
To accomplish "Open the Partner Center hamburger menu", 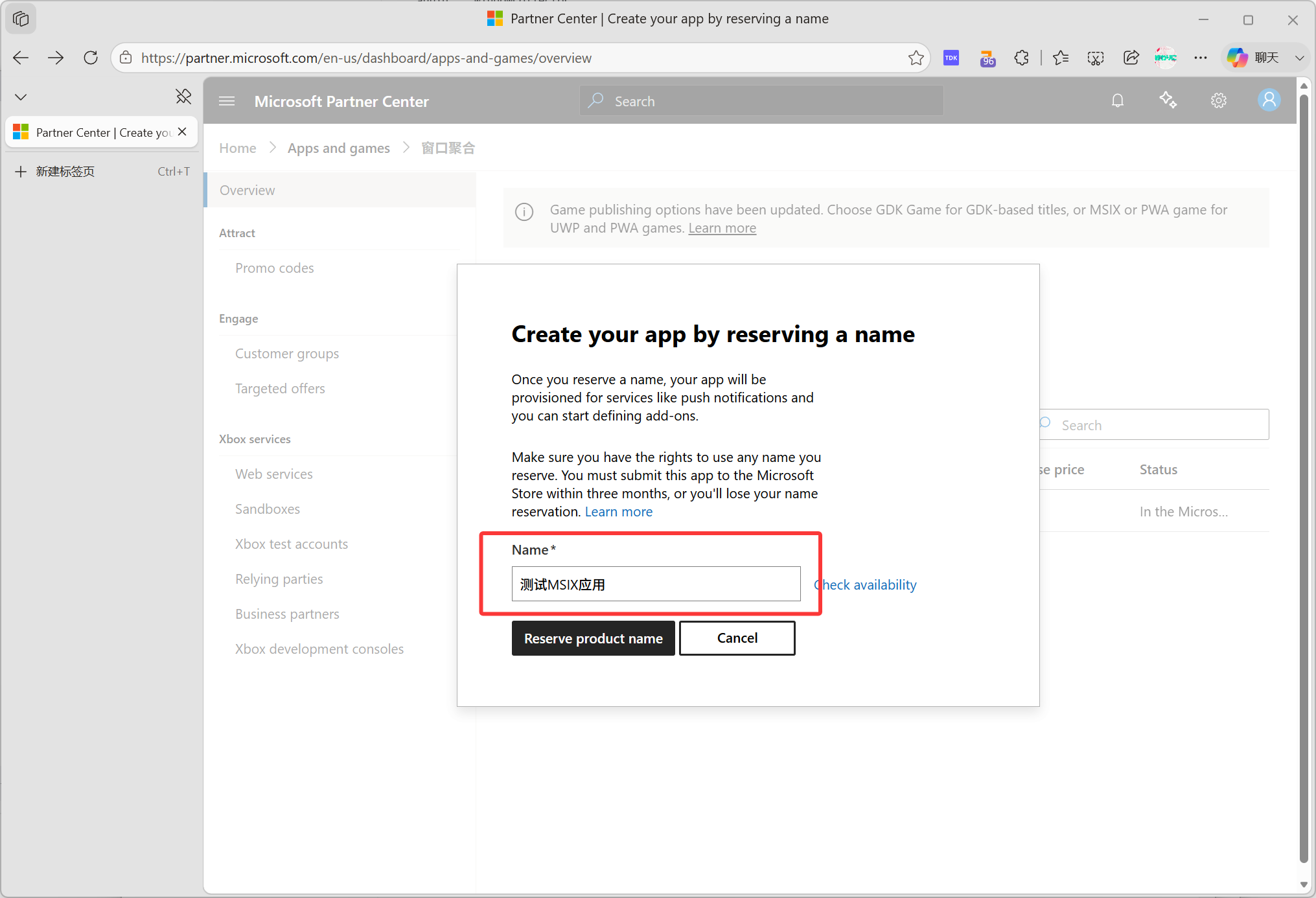I will click(x=227, y=101).
